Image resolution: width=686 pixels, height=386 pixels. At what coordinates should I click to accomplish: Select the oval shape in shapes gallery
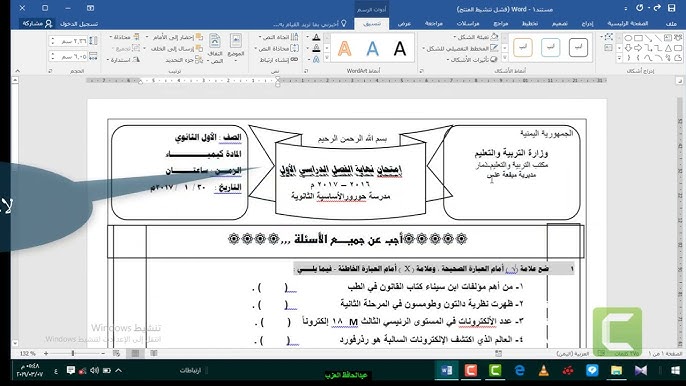tap(628, 39)
